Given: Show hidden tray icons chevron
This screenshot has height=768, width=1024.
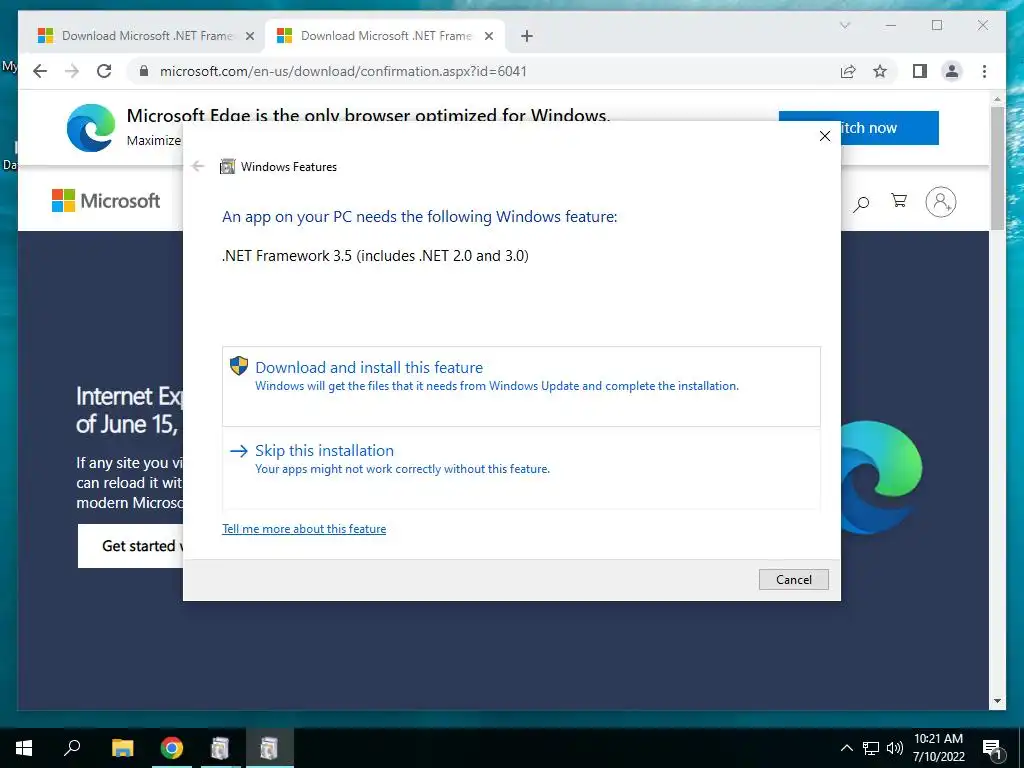Looking at the screenshot, I should (846, 748).
